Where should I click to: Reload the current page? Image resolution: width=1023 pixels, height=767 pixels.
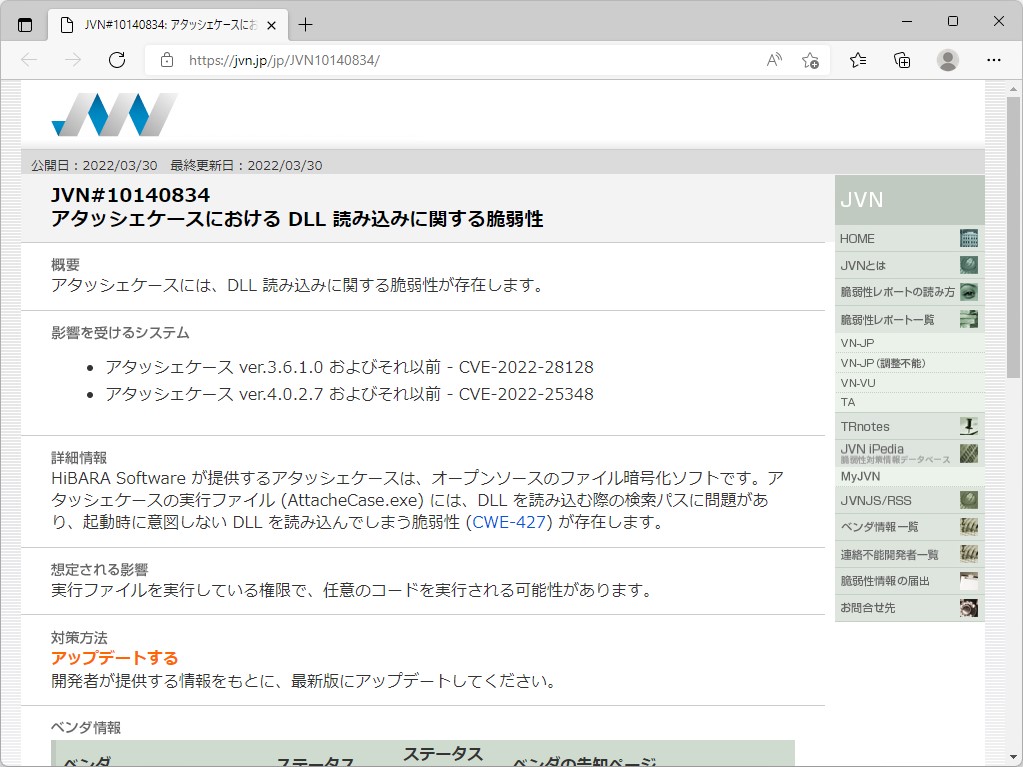[117, 60]
